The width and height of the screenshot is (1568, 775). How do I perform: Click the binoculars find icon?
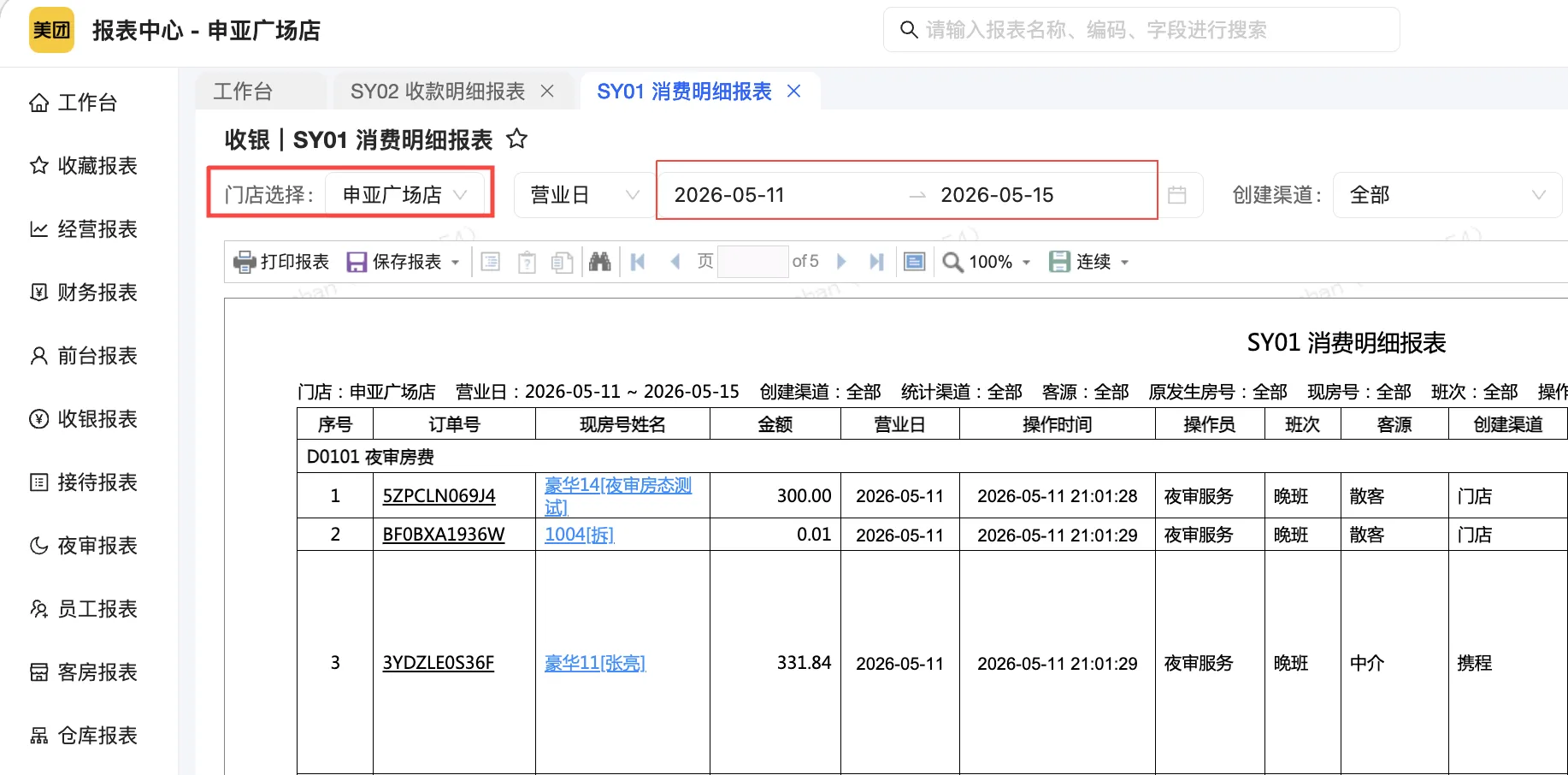point(600,262)
